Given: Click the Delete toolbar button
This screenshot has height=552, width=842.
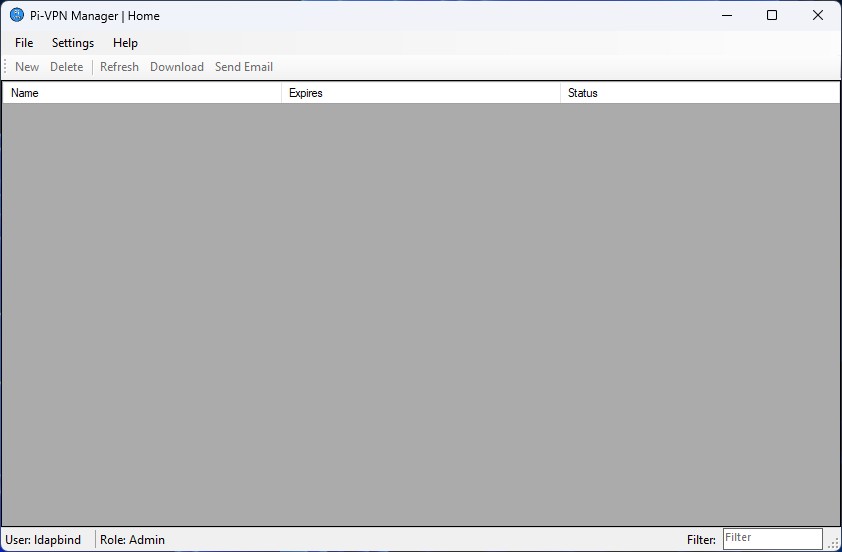Looking at the screenshot, I should pos(67,67).
